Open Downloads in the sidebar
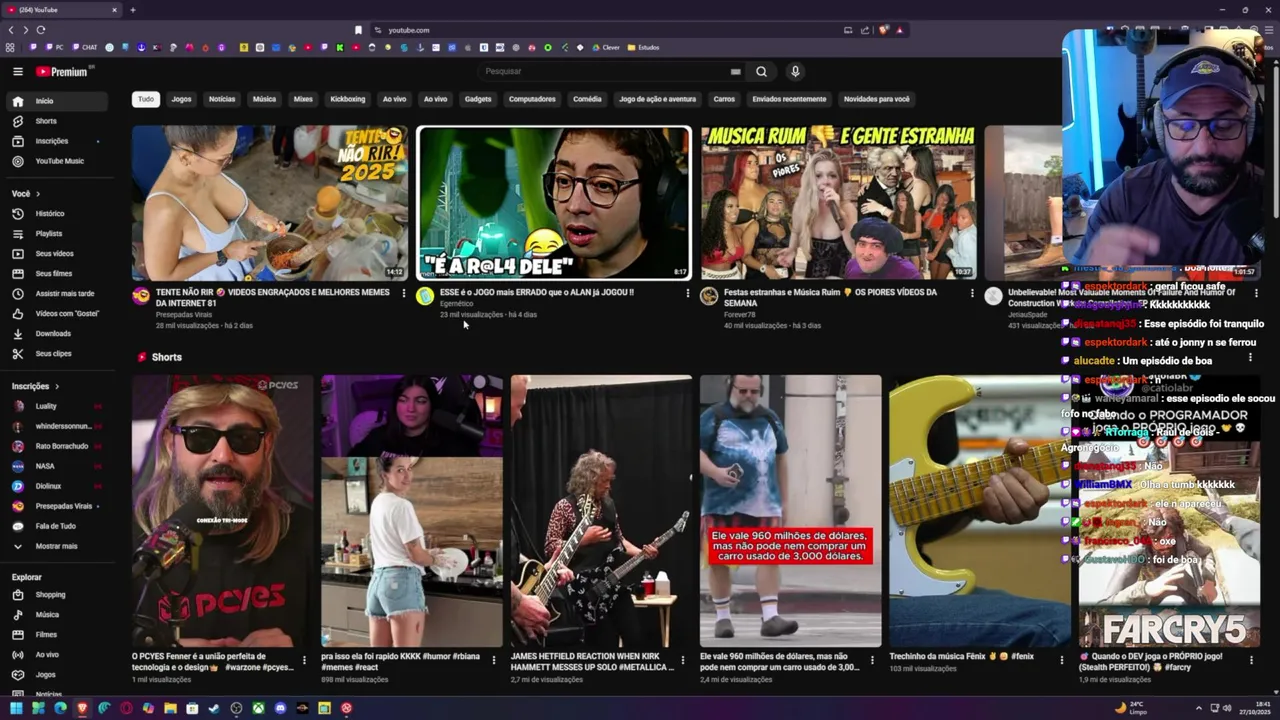Image resolution: width=1280 pixels, height=720 pixels. tap(59, 333)
